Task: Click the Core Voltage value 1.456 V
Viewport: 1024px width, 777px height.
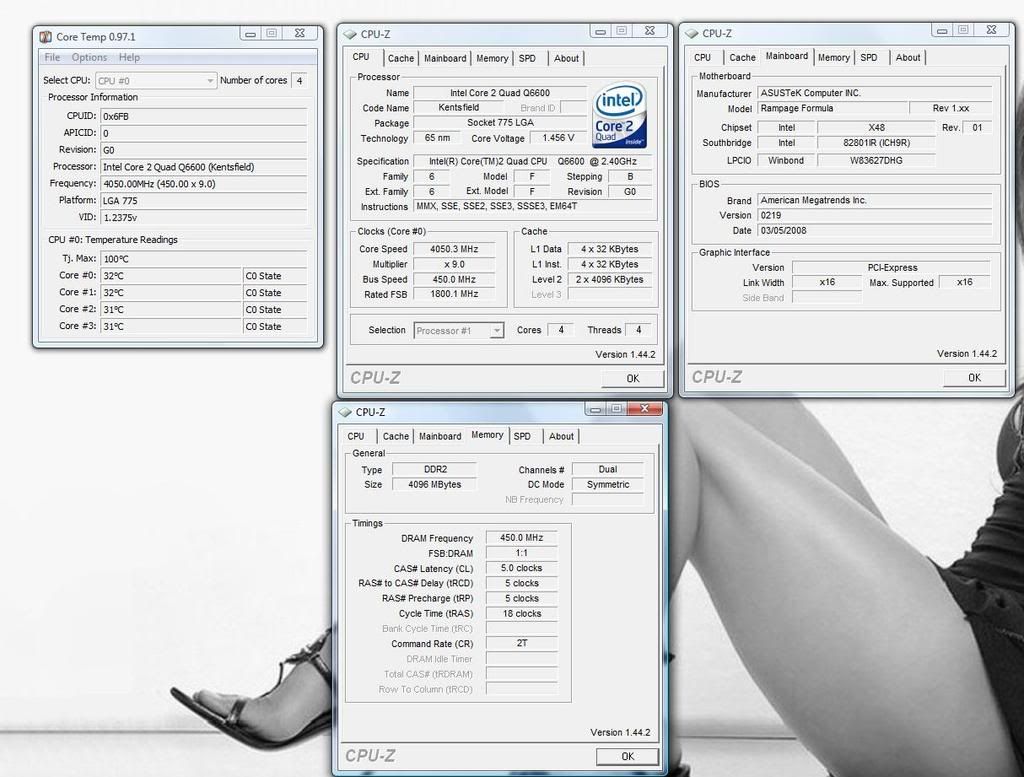Action: (x=558, y=138)
